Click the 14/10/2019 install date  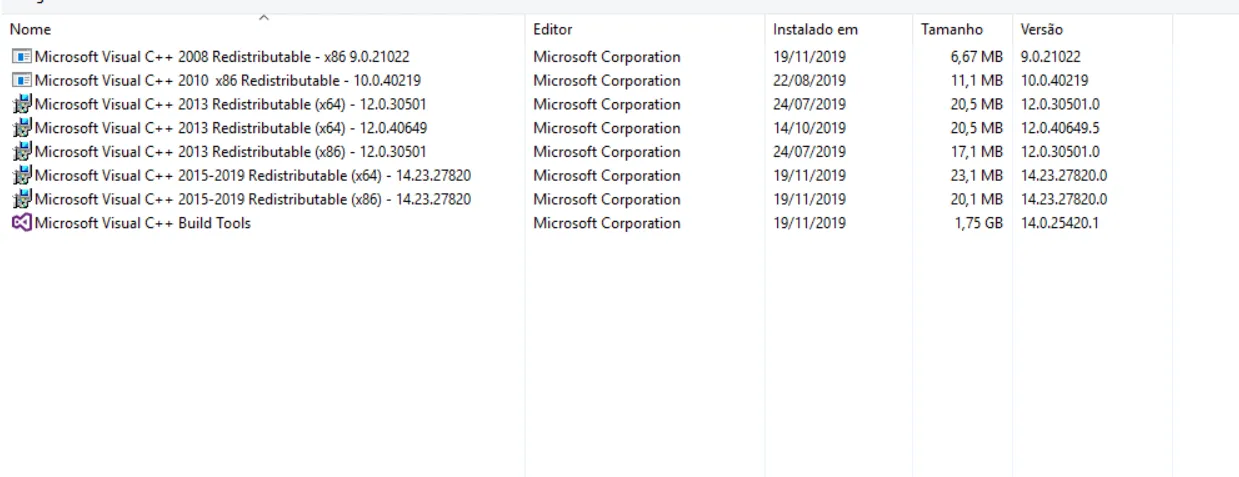tap(810, 128)
